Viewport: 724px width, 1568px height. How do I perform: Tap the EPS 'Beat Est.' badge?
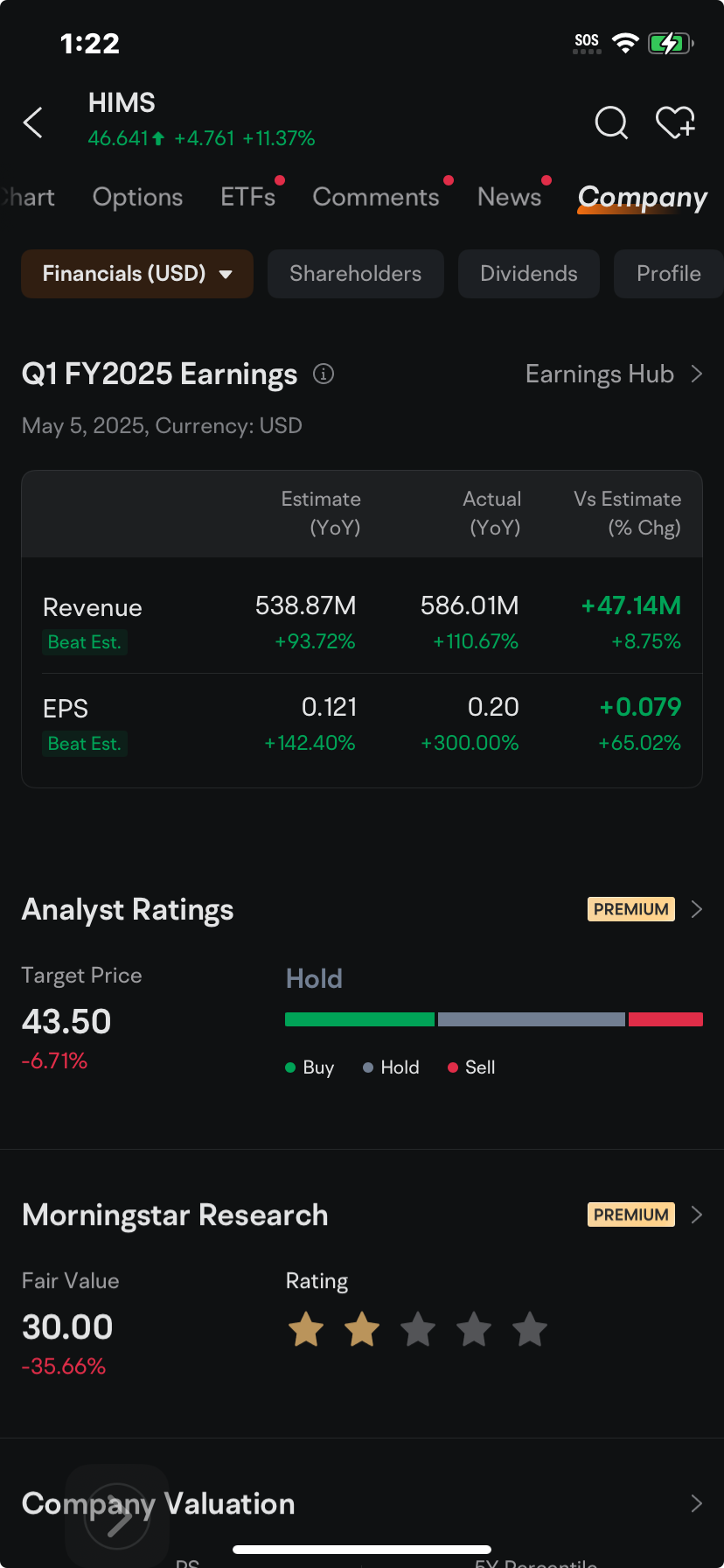coord(85,744)
